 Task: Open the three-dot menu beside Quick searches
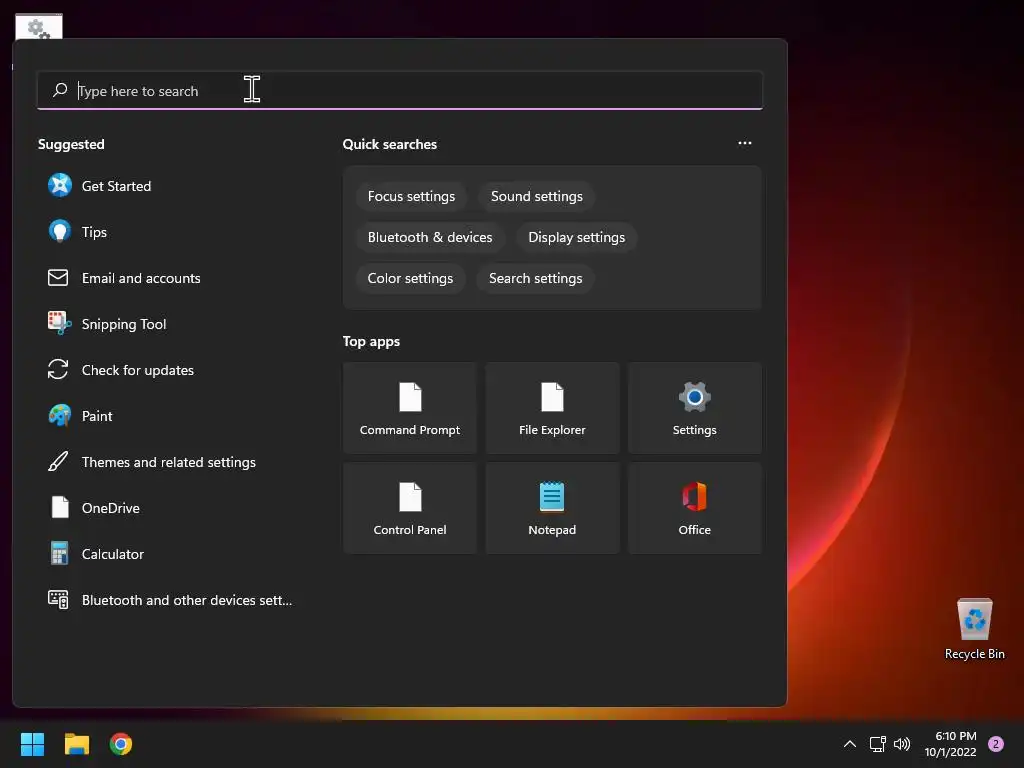tap(744, 143)
